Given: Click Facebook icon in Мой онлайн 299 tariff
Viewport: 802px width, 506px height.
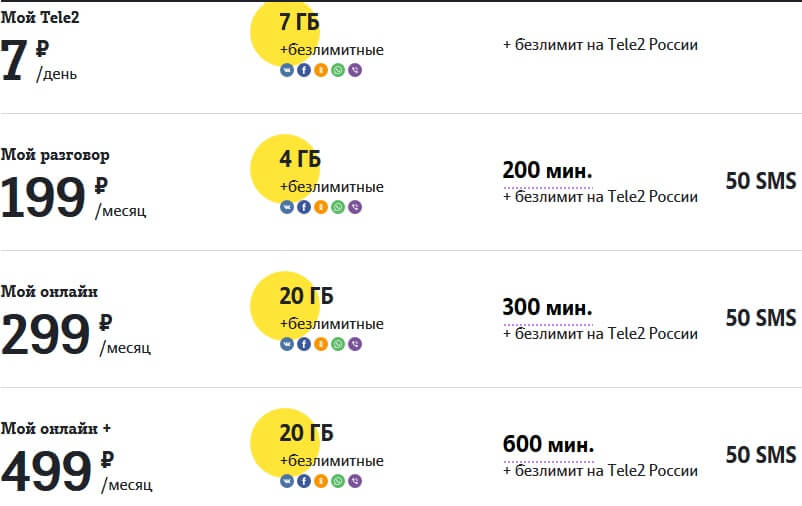Looking at the screenshot, I should point(304,344).
